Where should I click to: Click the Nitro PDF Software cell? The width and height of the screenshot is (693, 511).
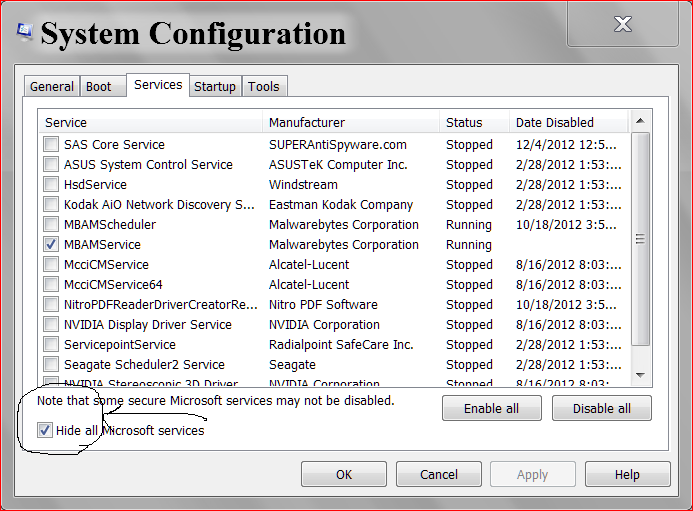pyautogui.click(x=323, y=305)
